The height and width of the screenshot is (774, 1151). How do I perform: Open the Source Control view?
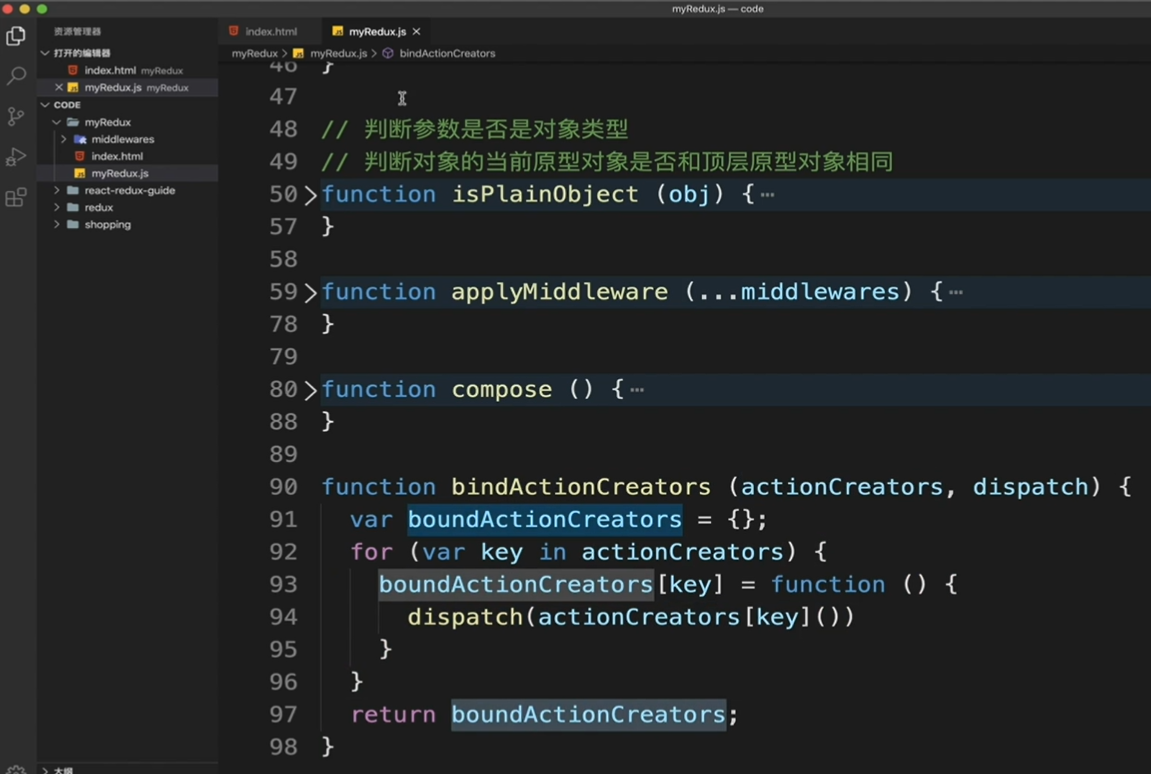15,116
